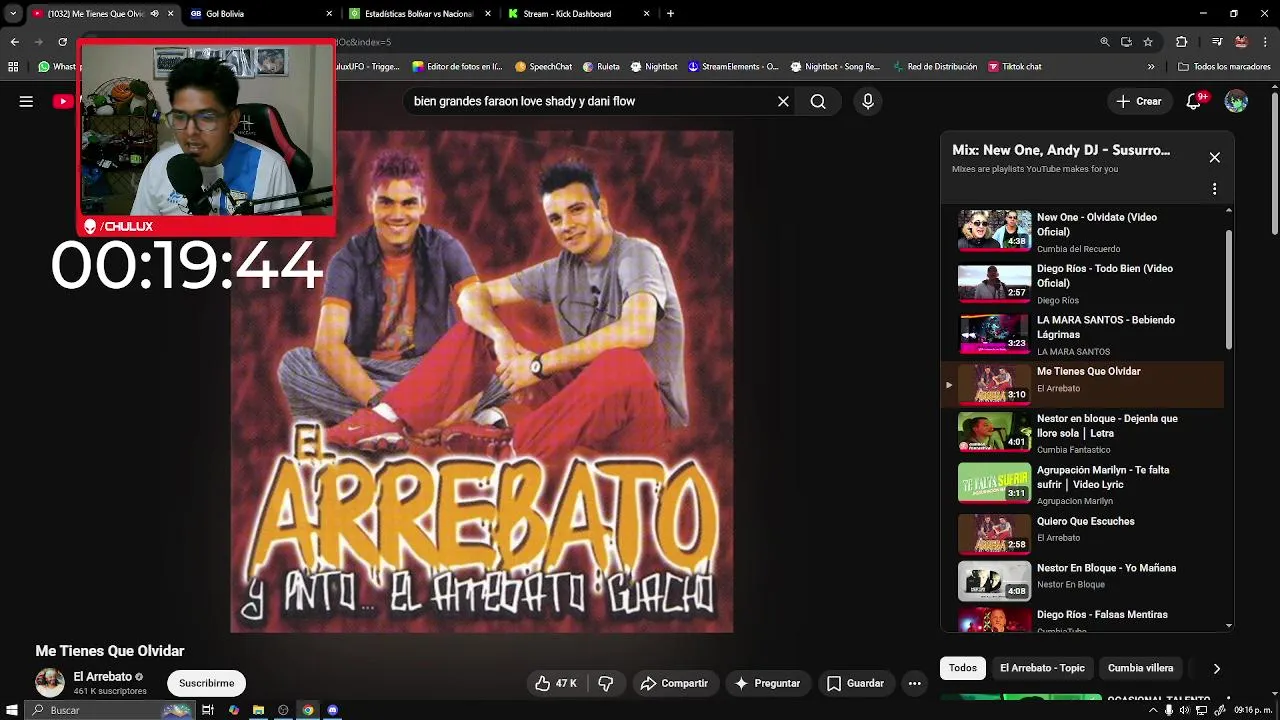Image resolution: width=1280 pixels, height=720 pixels.
Task: Open Red de Distribución bookmark
Action: point(934,67)
